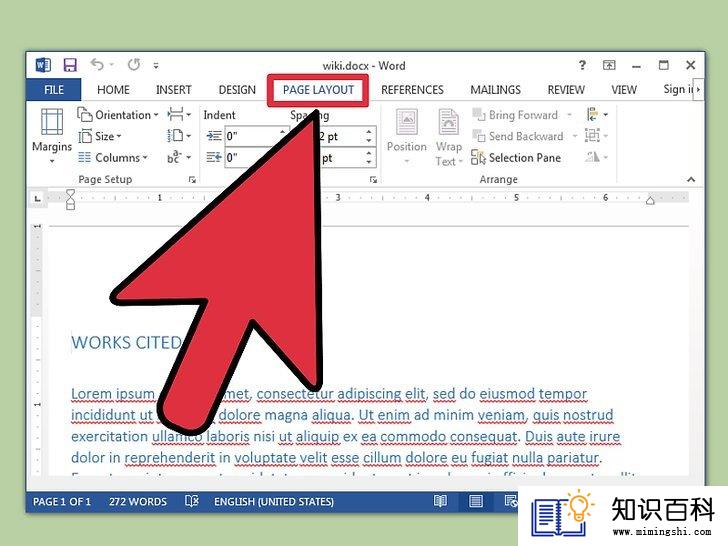Launch the Paragraph settings dialog
The height and width of the screenshot is (546, 728).
tap(373, 180)
